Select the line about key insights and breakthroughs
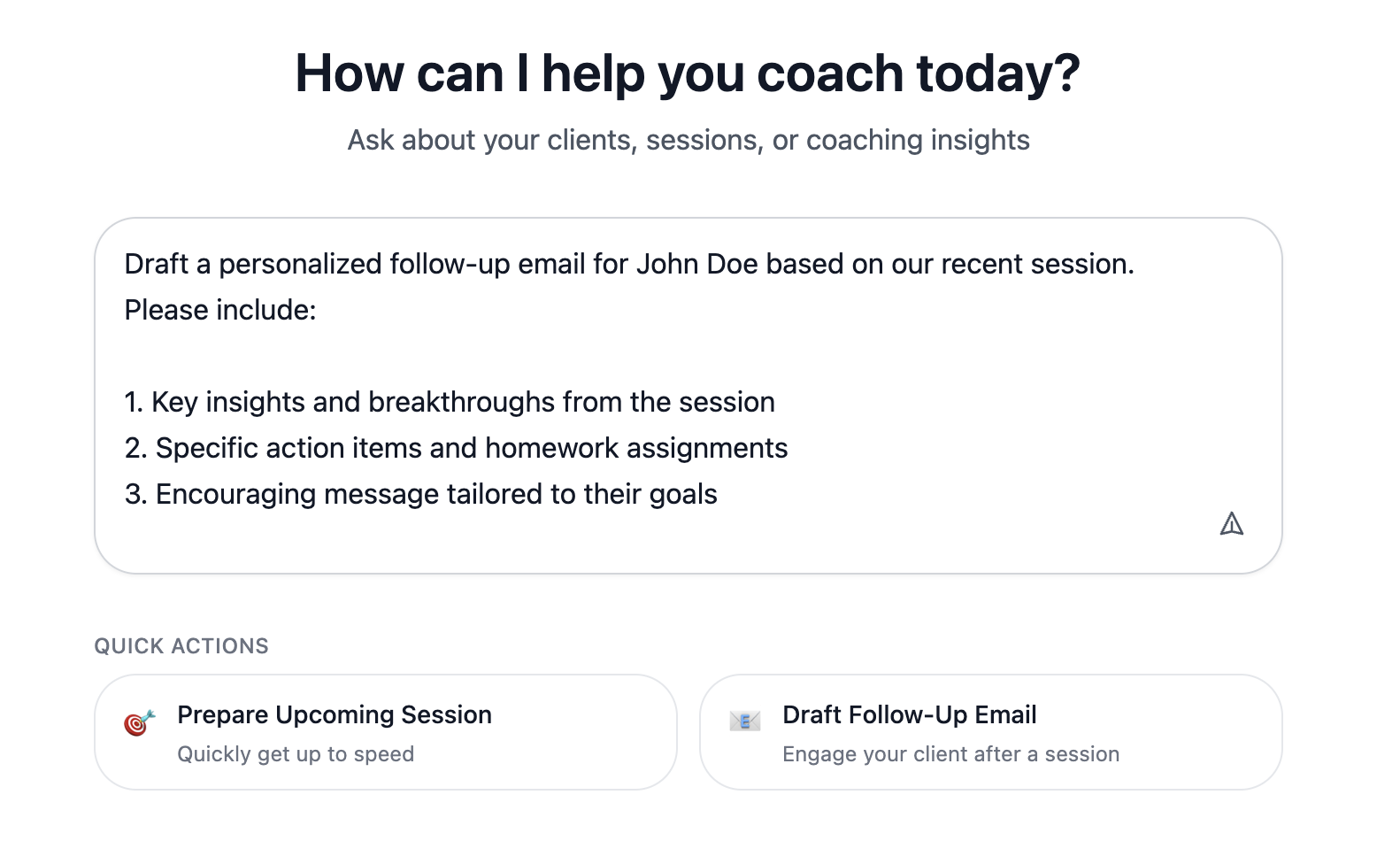 pyautogui.click(x=449, y=402)
